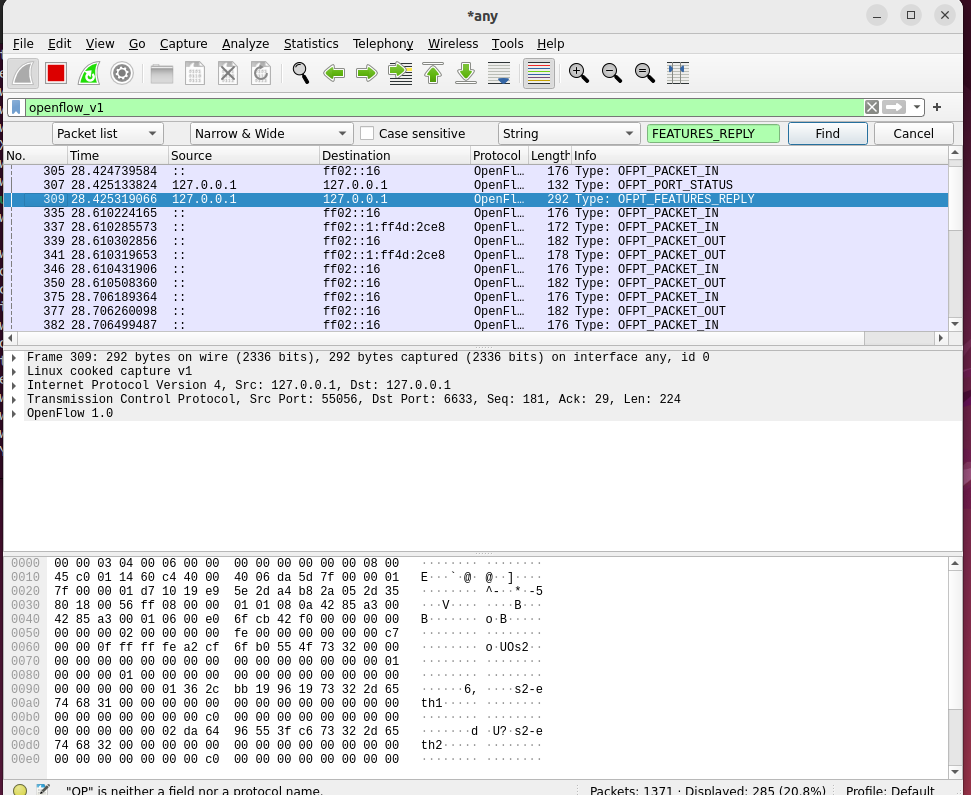The height and width of the screenshot is (795, 971).
Task: Click the capture file properties status icon
Action: tap(43, 789)
